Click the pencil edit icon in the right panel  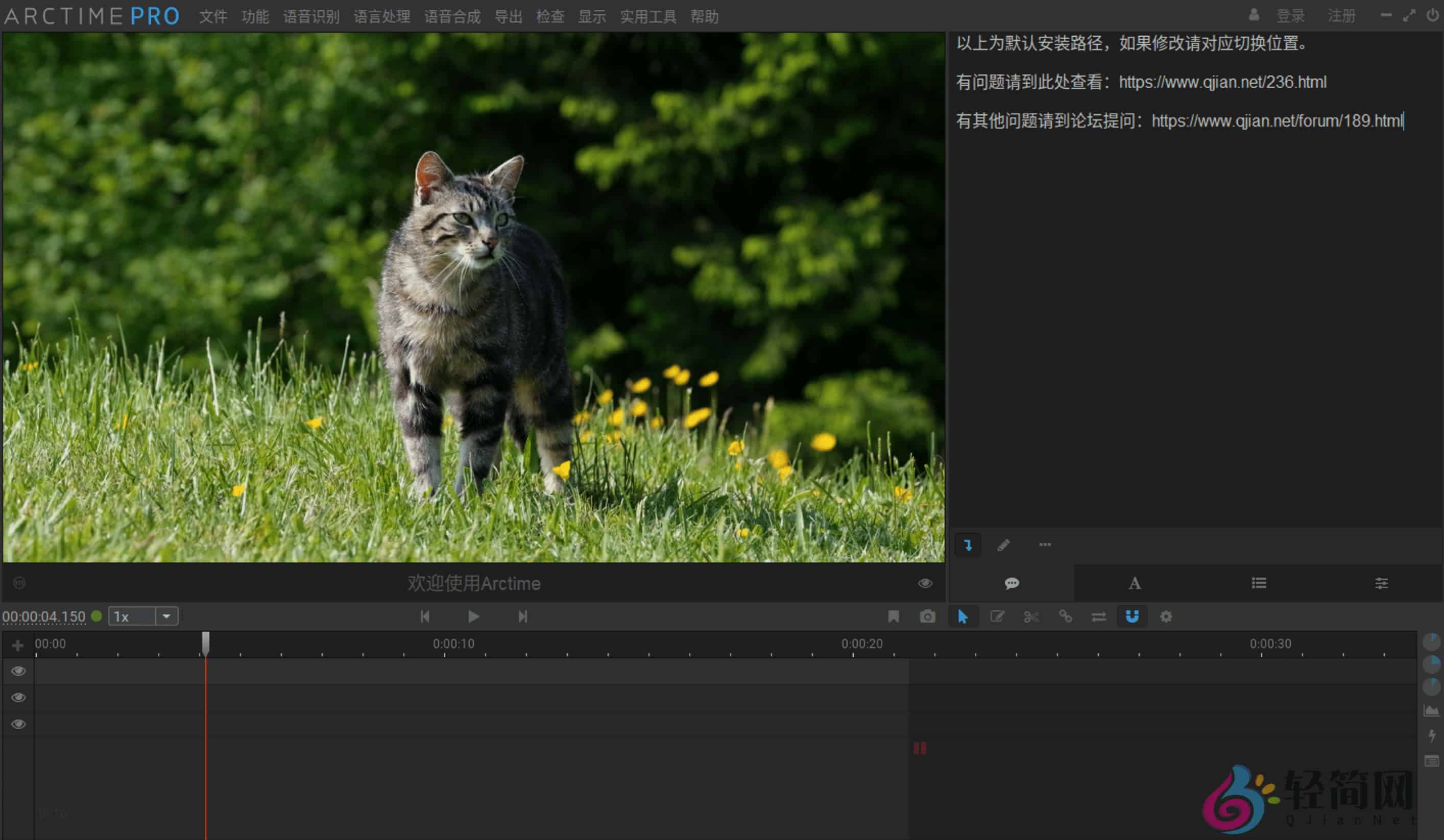[x=1004, y=545]
